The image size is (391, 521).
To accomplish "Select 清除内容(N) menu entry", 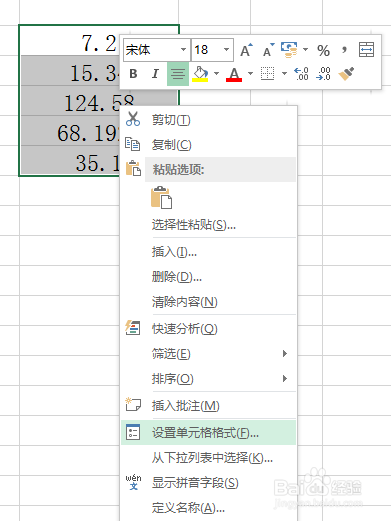I will pyautogui.click(x=208, y=302).
